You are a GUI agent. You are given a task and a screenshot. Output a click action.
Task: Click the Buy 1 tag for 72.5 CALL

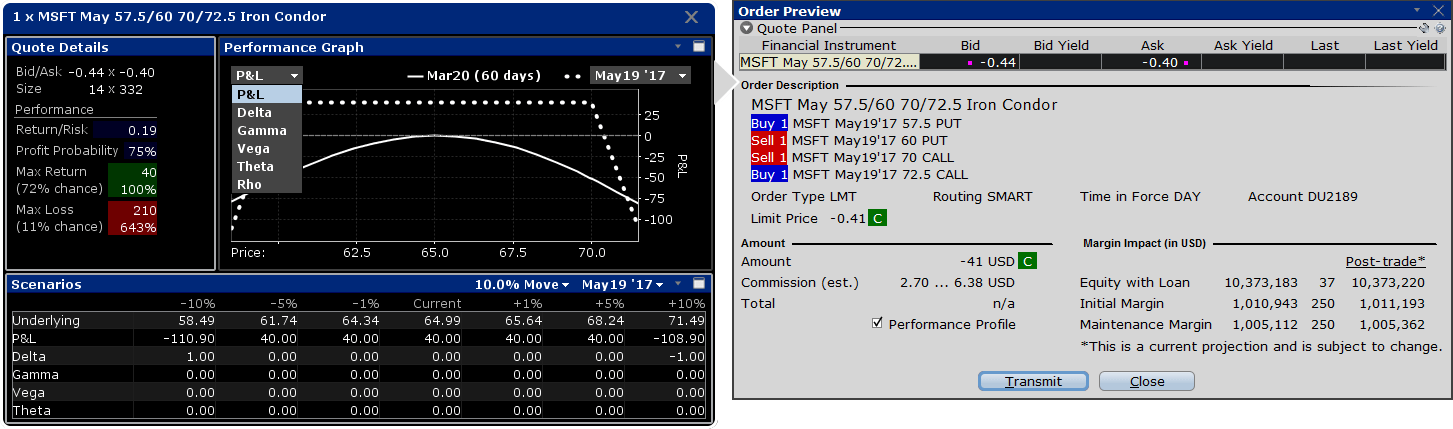coord(770,174)
